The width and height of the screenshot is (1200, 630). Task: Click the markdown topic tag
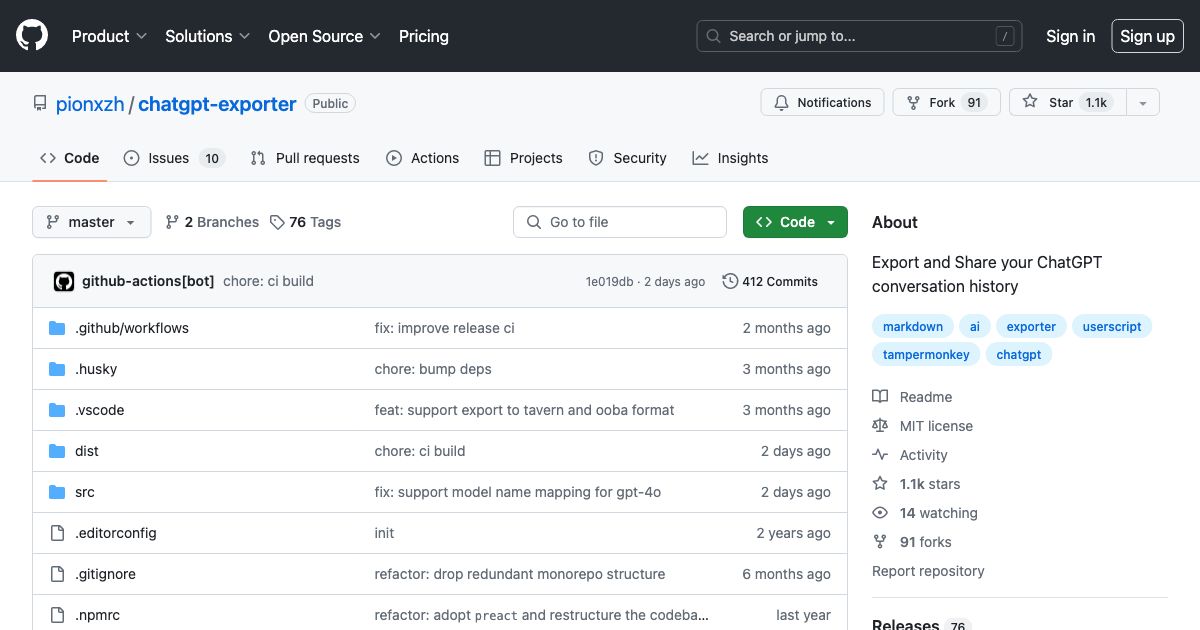[912, 326]
